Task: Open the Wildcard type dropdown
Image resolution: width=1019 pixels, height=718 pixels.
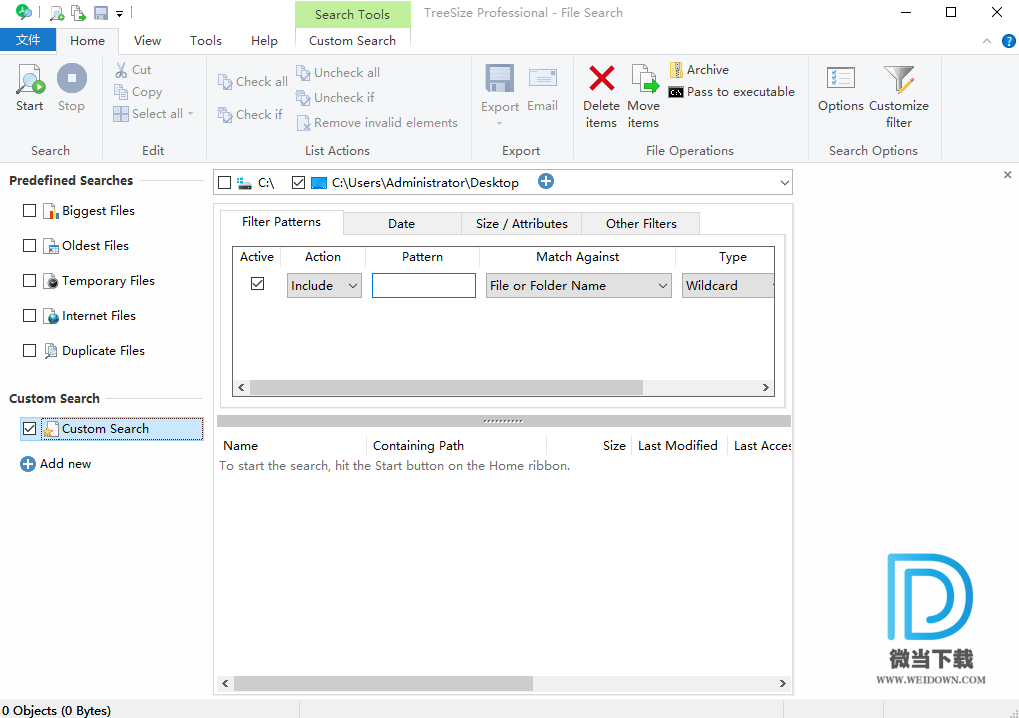Action: [x=728, y=285]
